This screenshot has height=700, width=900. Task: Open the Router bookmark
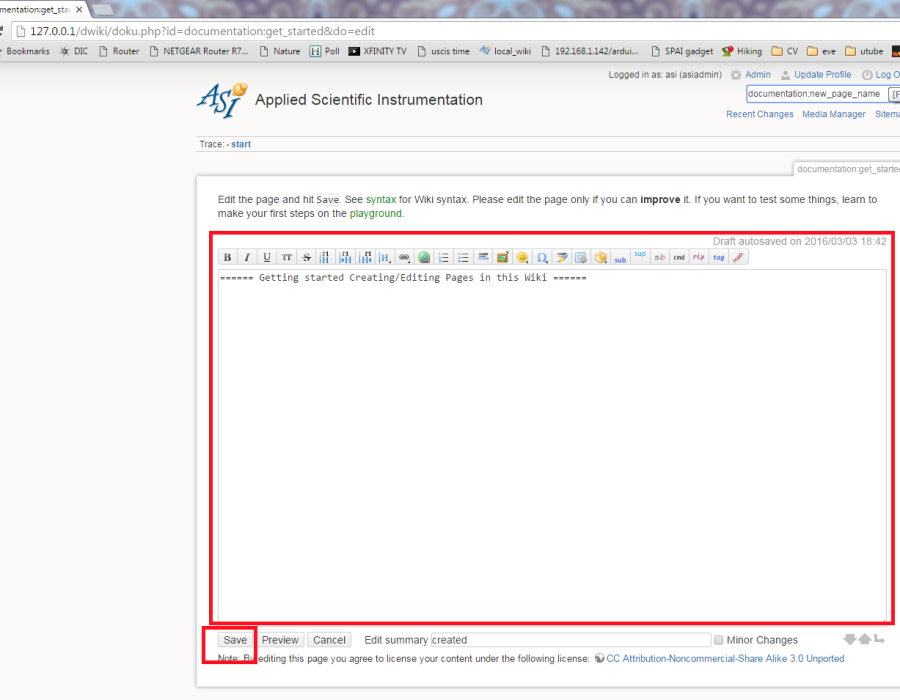[x=119, y=51]
